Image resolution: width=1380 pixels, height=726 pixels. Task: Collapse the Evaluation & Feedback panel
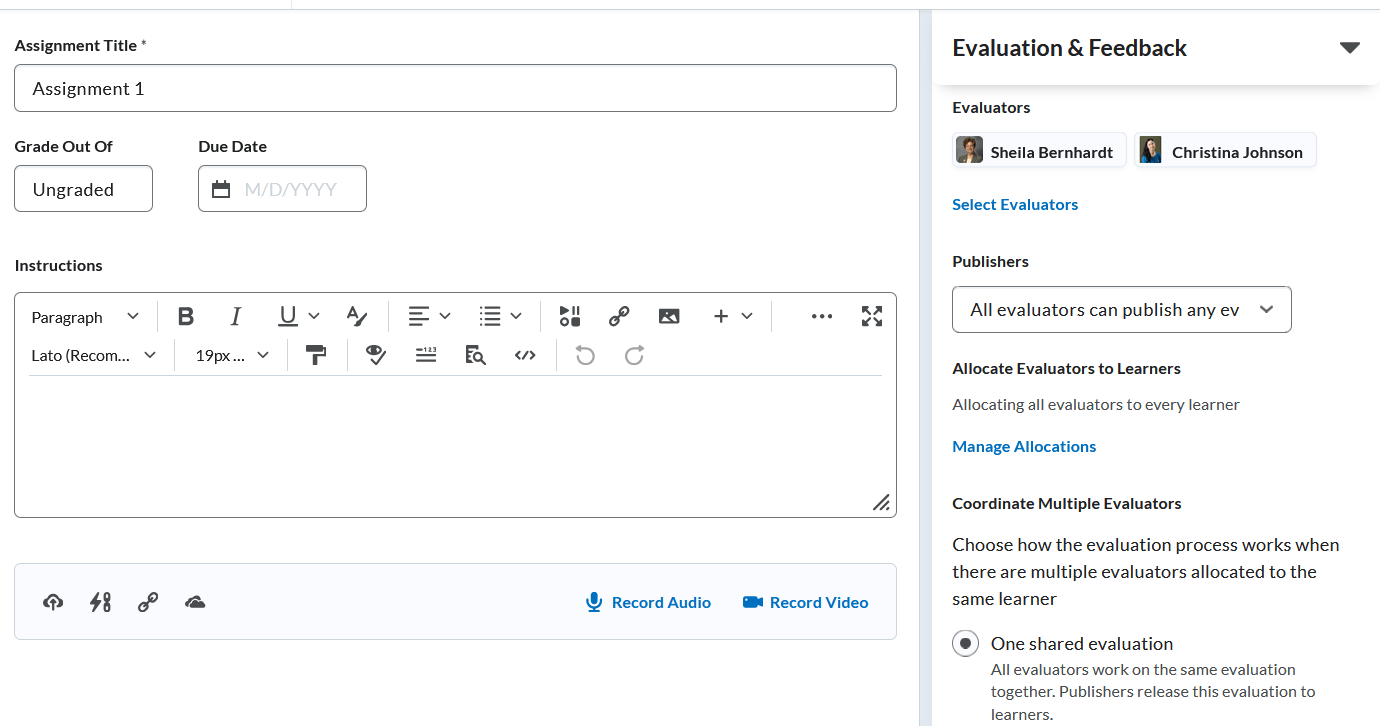1350,48
